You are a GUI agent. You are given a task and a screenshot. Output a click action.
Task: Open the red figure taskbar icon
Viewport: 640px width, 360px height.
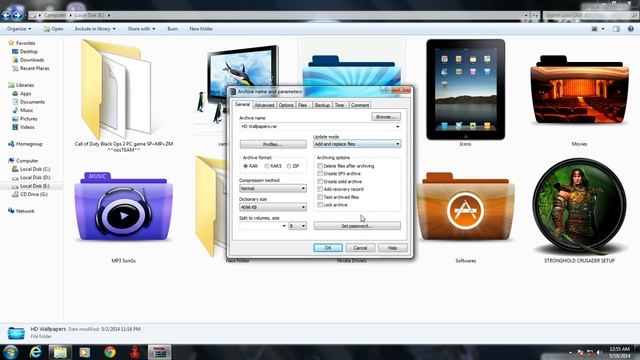pyautogui.click(x=134, y=352)
